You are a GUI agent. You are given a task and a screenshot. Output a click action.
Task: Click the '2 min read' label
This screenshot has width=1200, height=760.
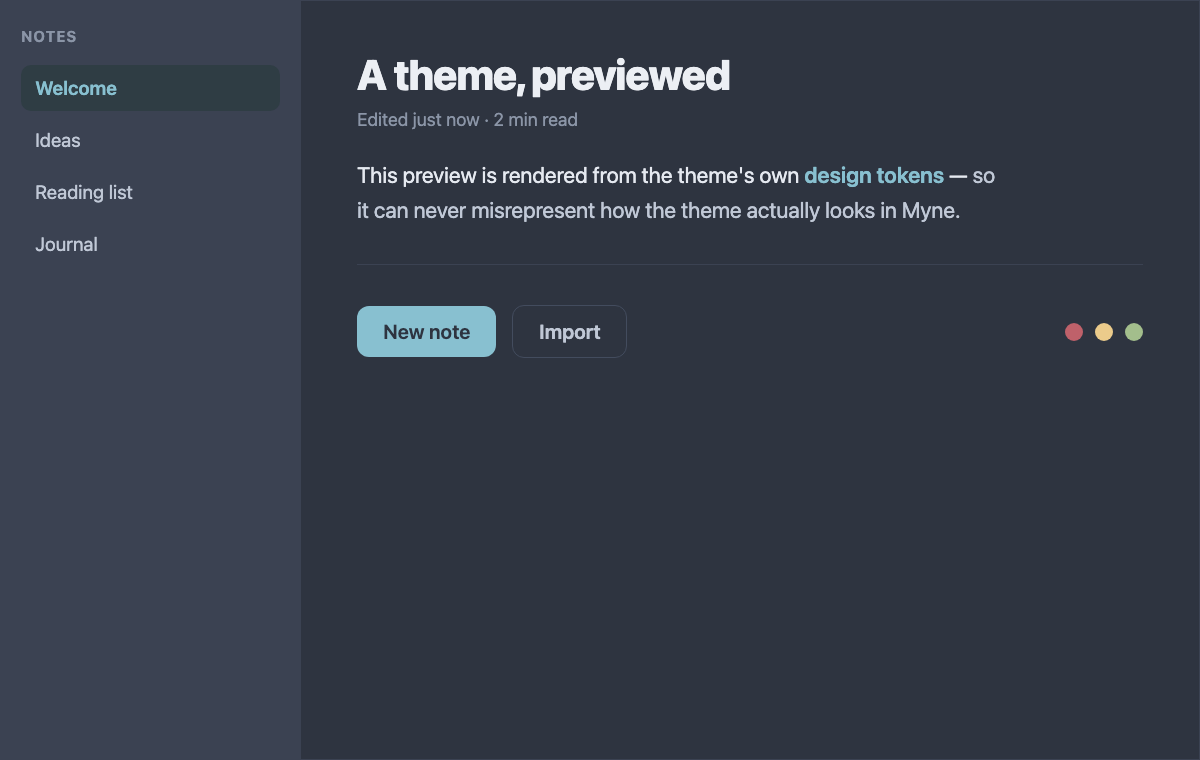[536, 120]
